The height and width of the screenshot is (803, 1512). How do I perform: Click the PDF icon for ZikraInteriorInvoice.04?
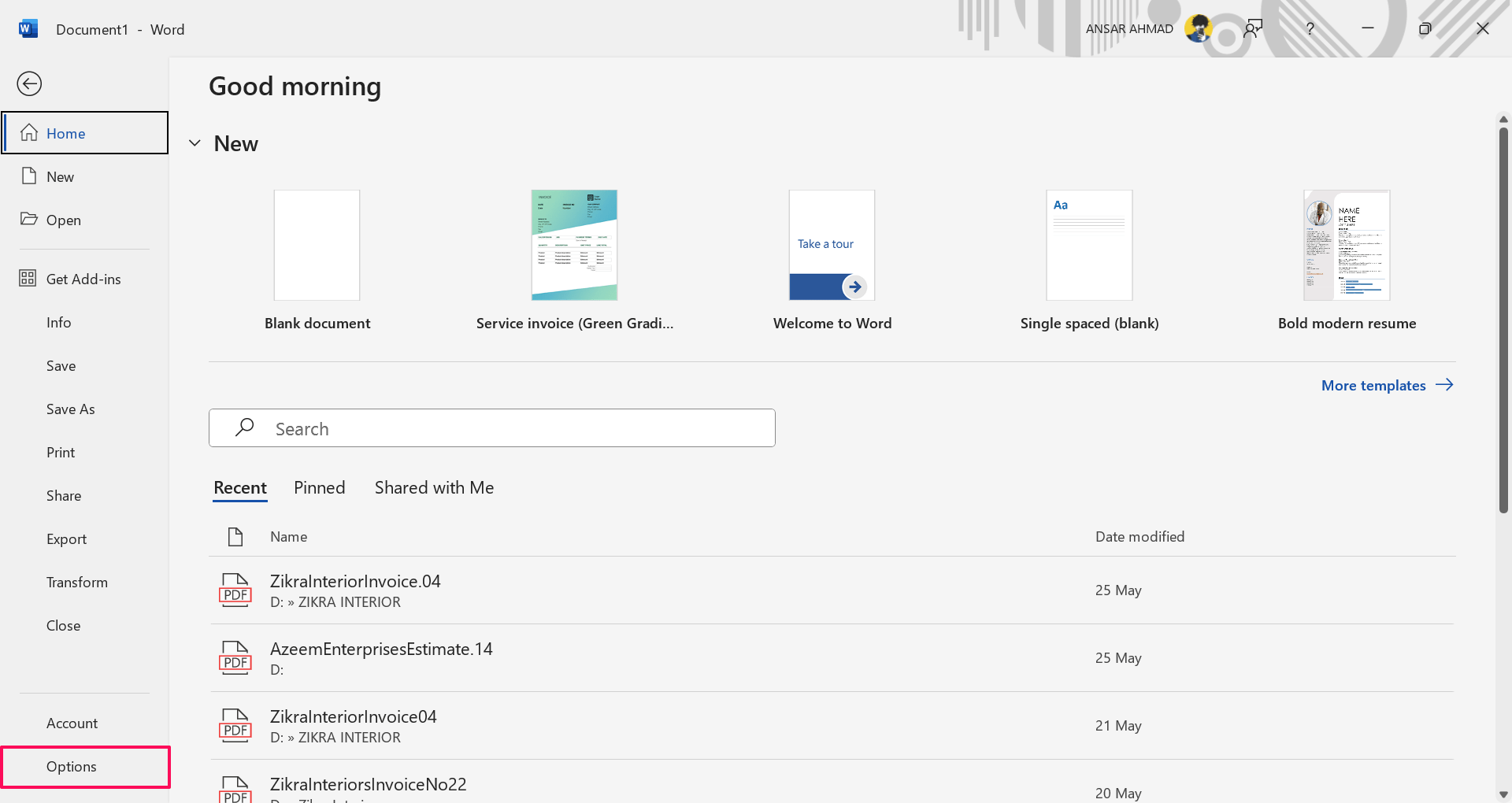click(x=235, y=590)
